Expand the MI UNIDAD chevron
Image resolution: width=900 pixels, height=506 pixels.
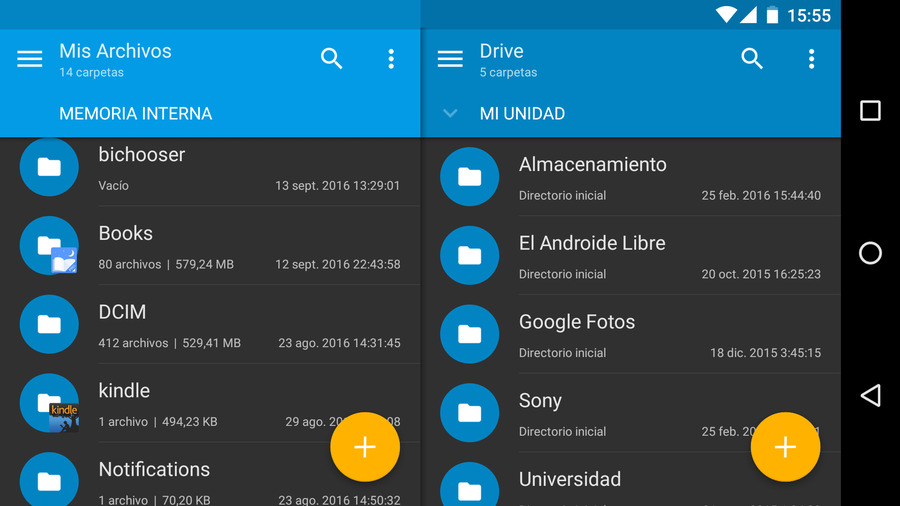[x=450, y=114]
